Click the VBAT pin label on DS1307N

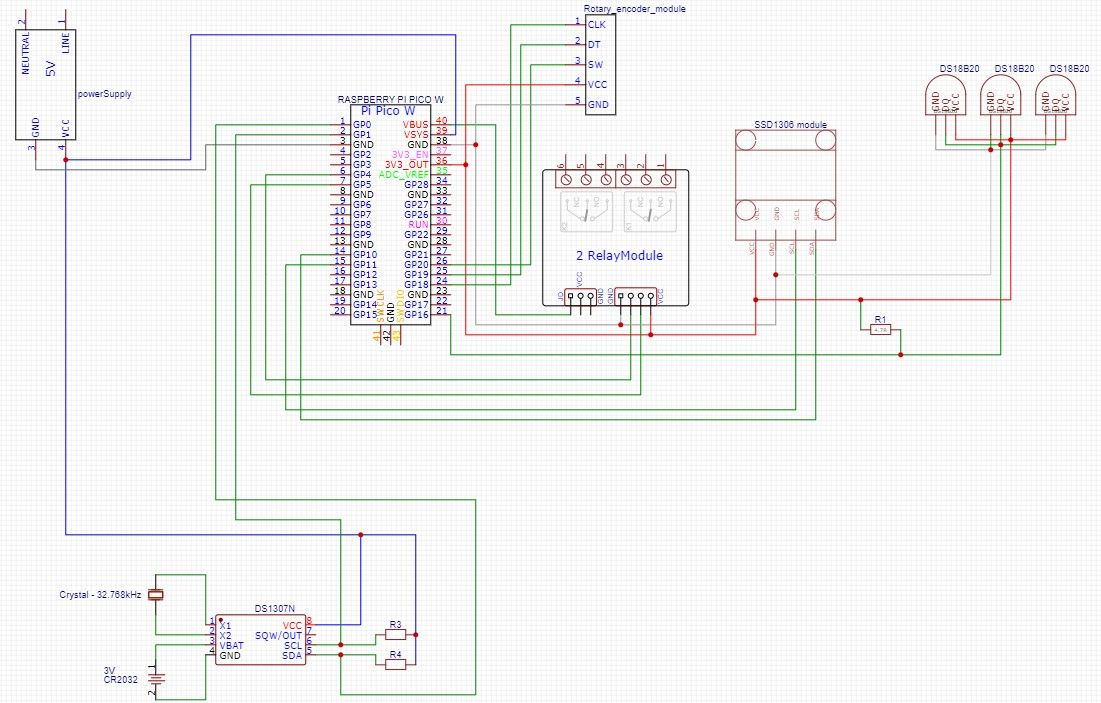232,645
